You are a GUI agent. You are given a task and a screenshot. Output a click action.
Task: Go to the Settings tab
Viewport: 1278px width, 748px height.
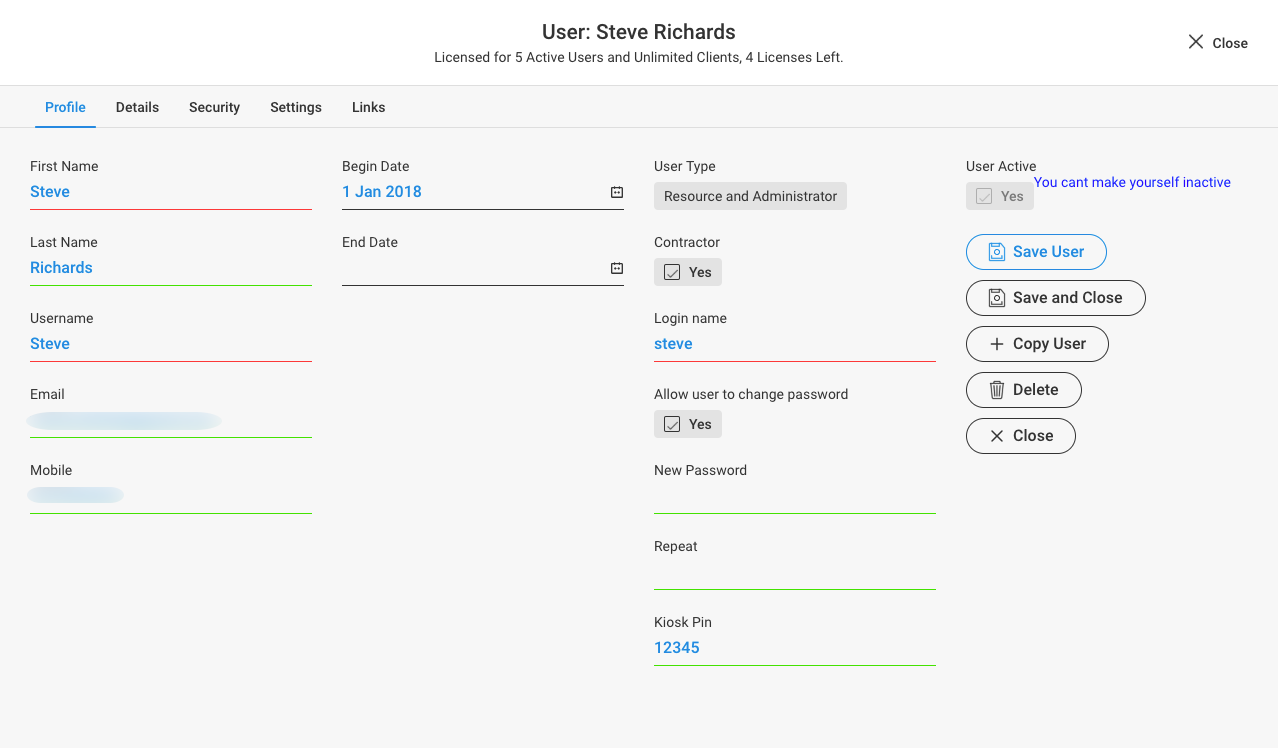[296, 107]
